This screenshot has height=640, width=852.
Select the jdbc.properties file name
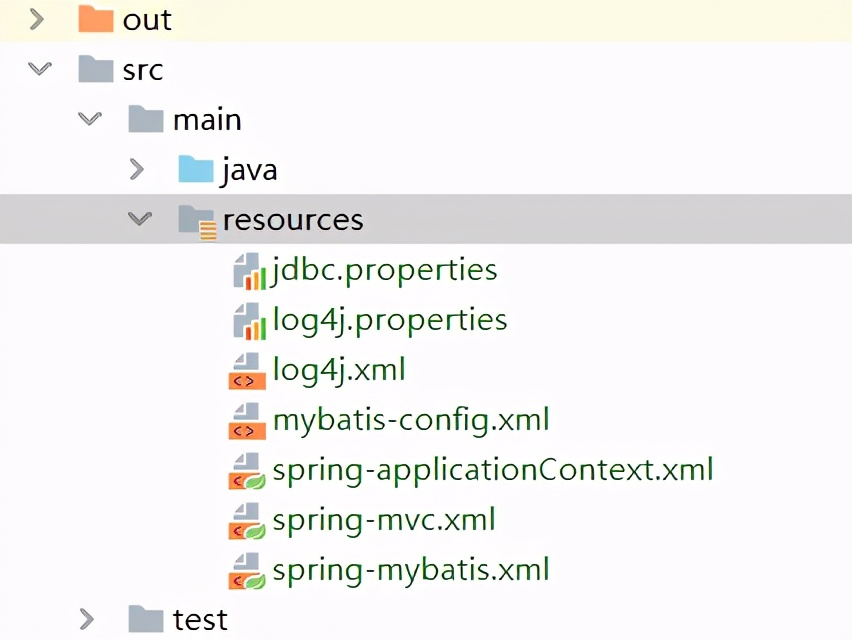384,271
